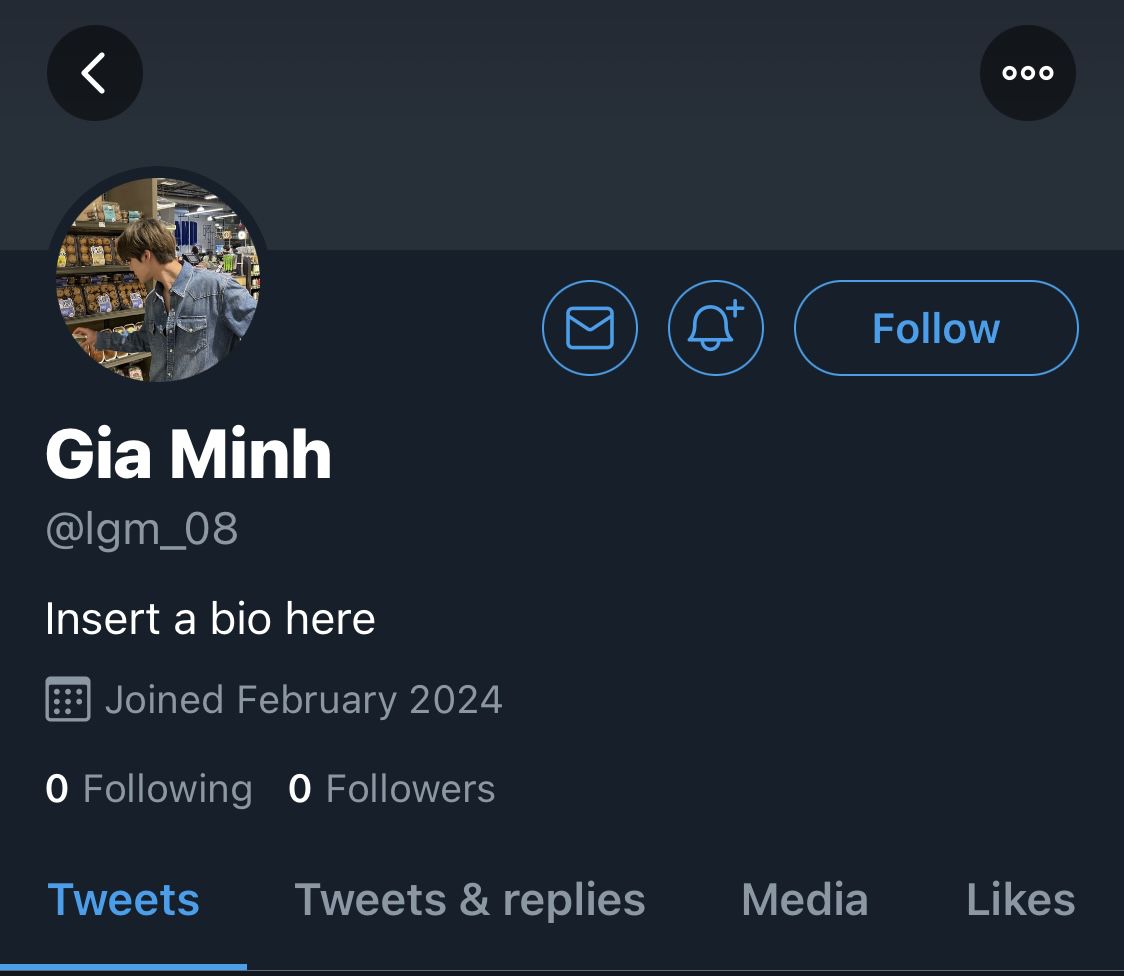The image size is (1124, 976).
Task: Open Gia Minh's profile picture
Action: 157,279
